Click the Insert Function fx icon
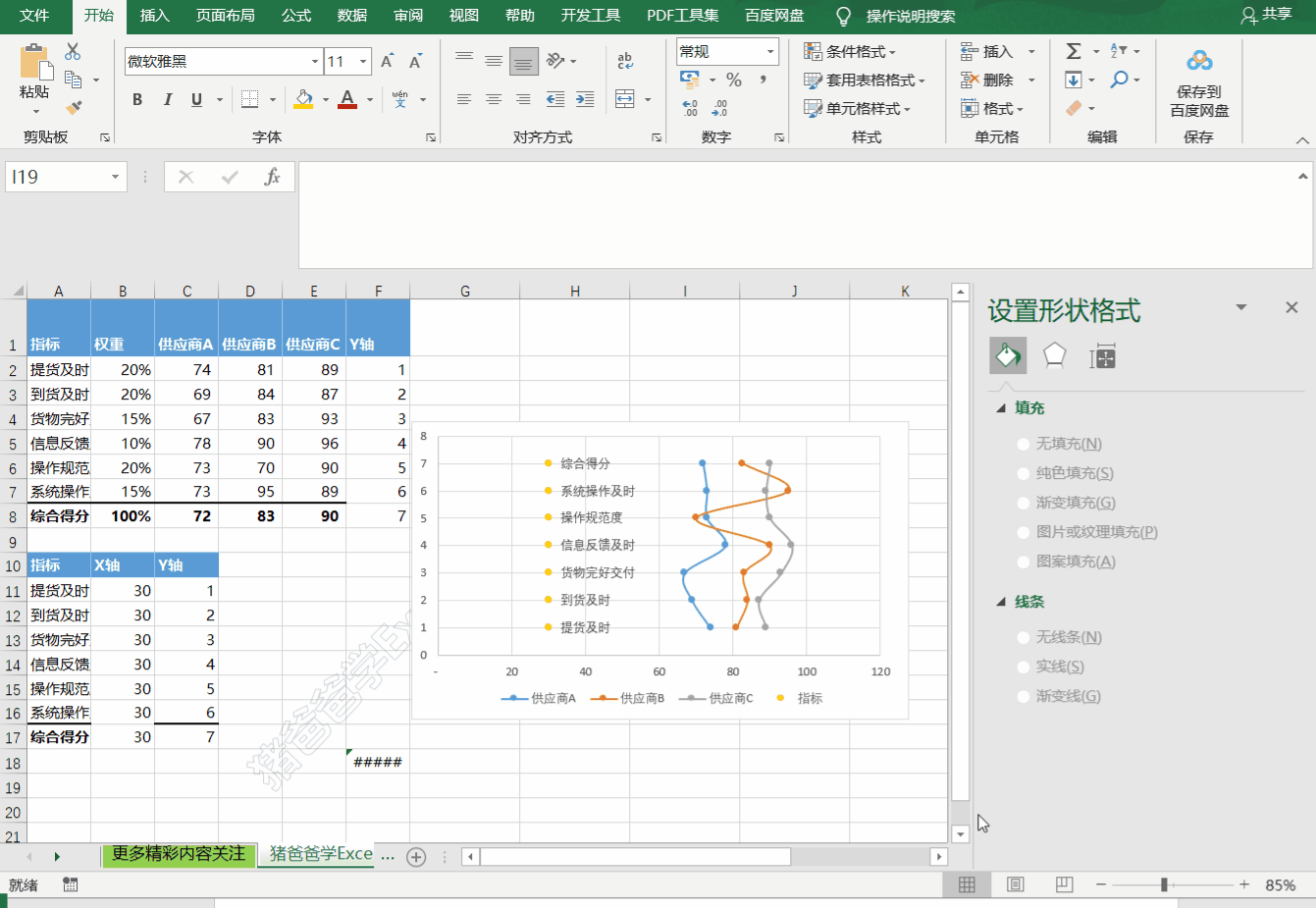Screen dimensions: 1316x908 click(x=272, y=177)
